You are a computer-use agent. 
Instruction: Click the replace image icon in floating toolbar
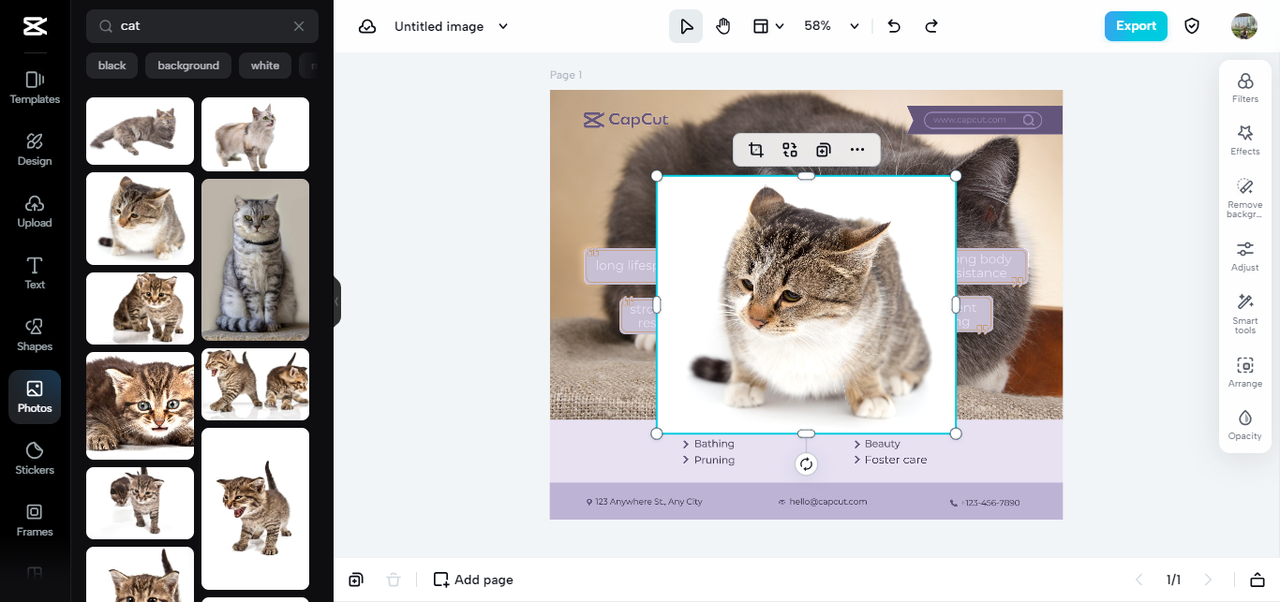[x=790, y=150]
